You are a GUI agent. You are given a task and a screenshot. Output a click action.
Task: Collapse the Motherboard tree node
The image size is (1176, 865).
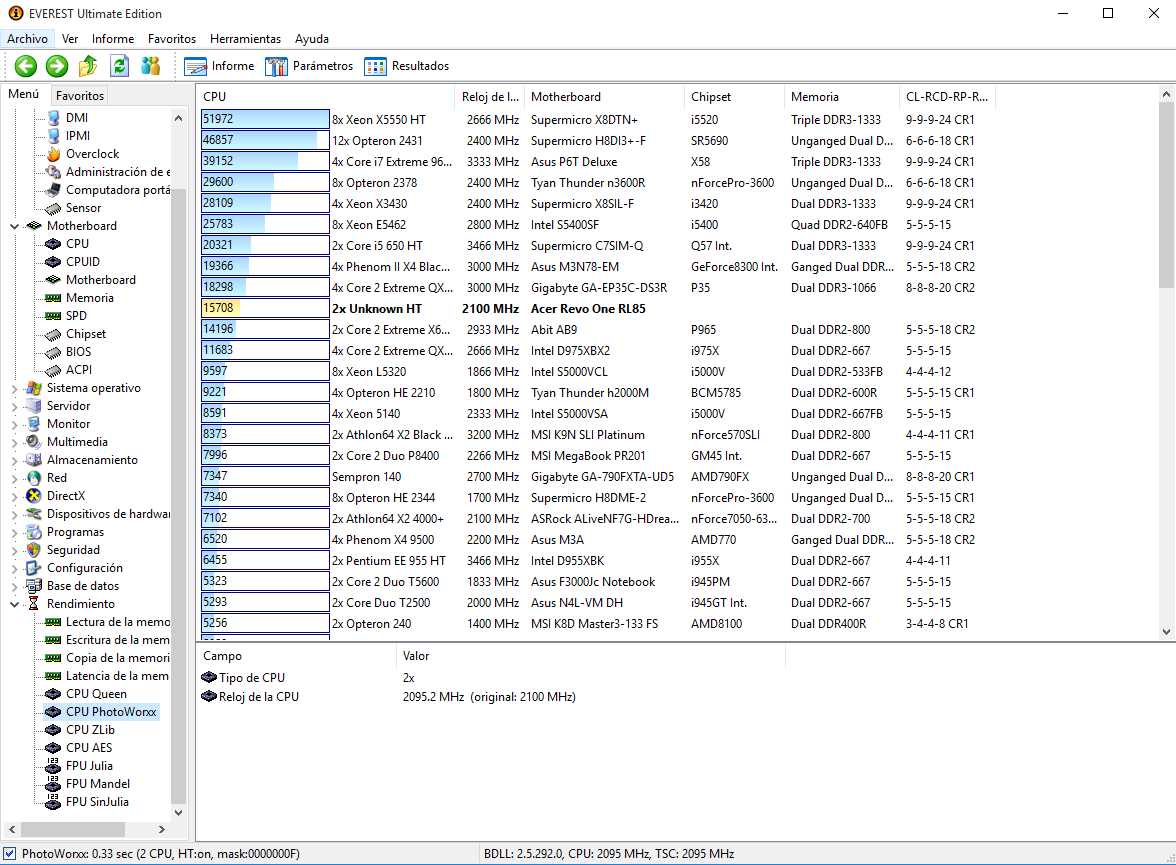14,226
